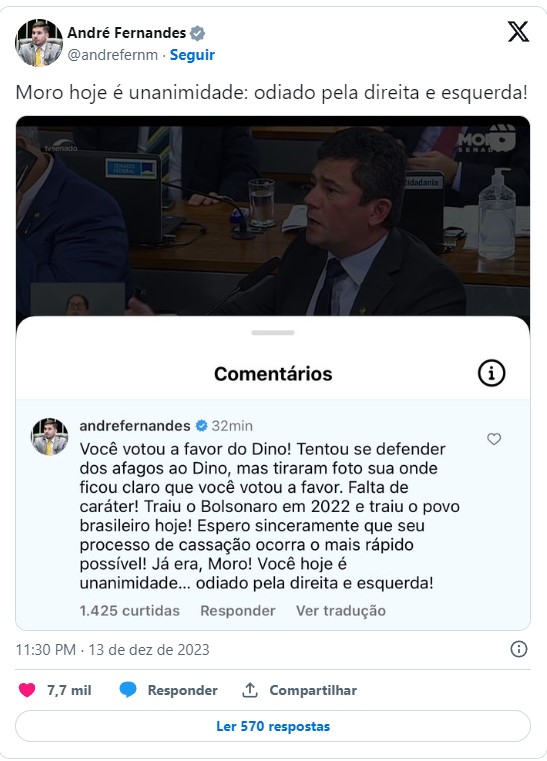Click the blue verified badge in comment
The image size is (547, 761).
(201, 426)
